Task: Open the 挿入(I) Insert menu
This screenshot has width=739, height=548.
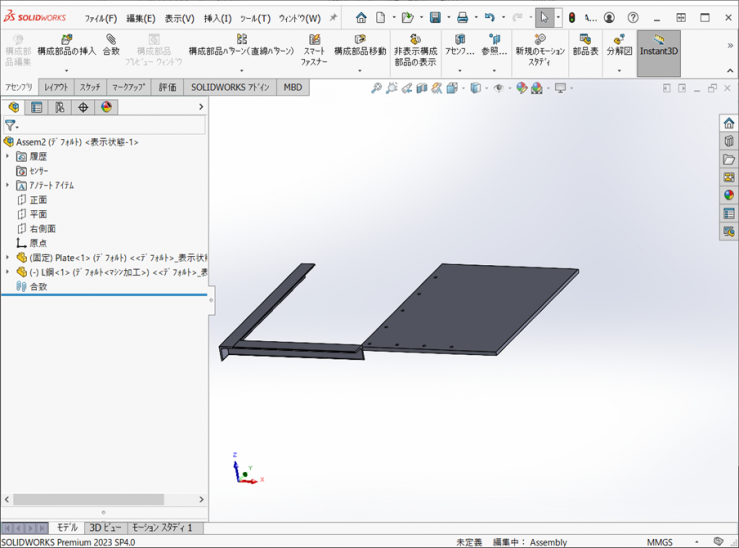Action: coord(217,18)
